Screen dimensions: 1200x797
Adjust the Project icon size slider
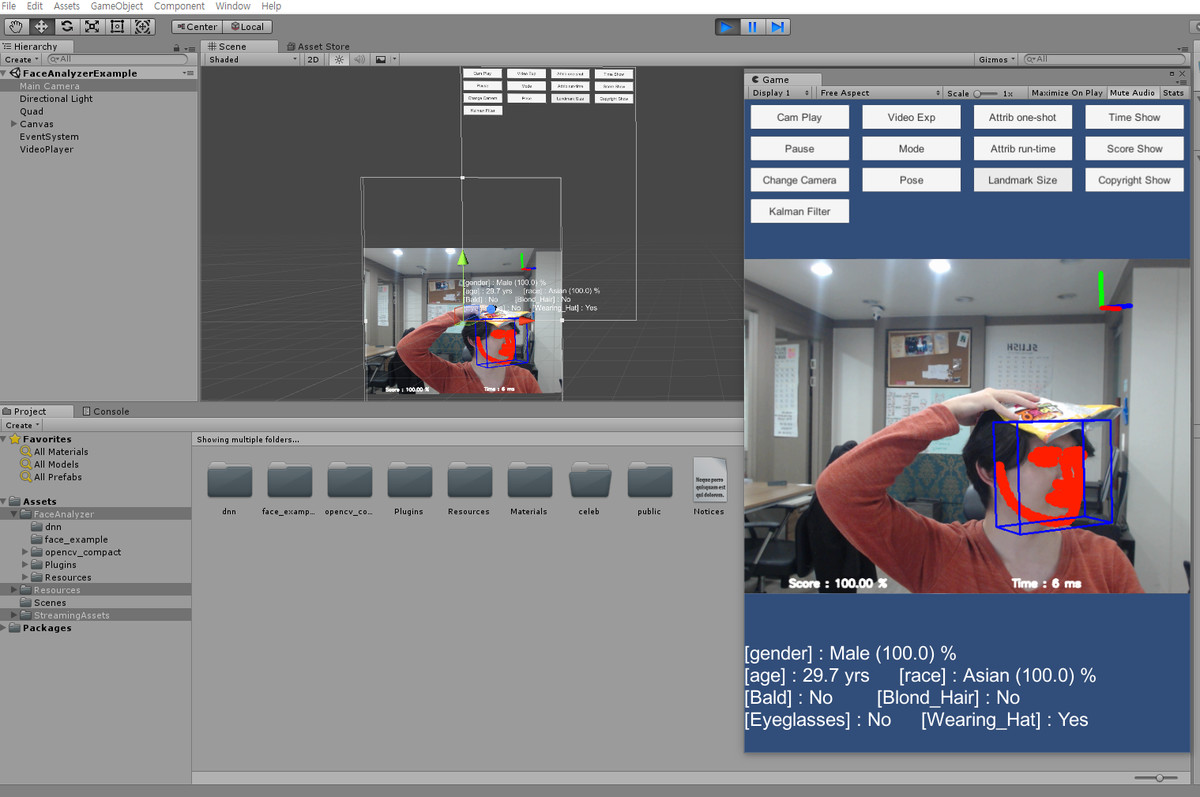tap(1155, 777)
